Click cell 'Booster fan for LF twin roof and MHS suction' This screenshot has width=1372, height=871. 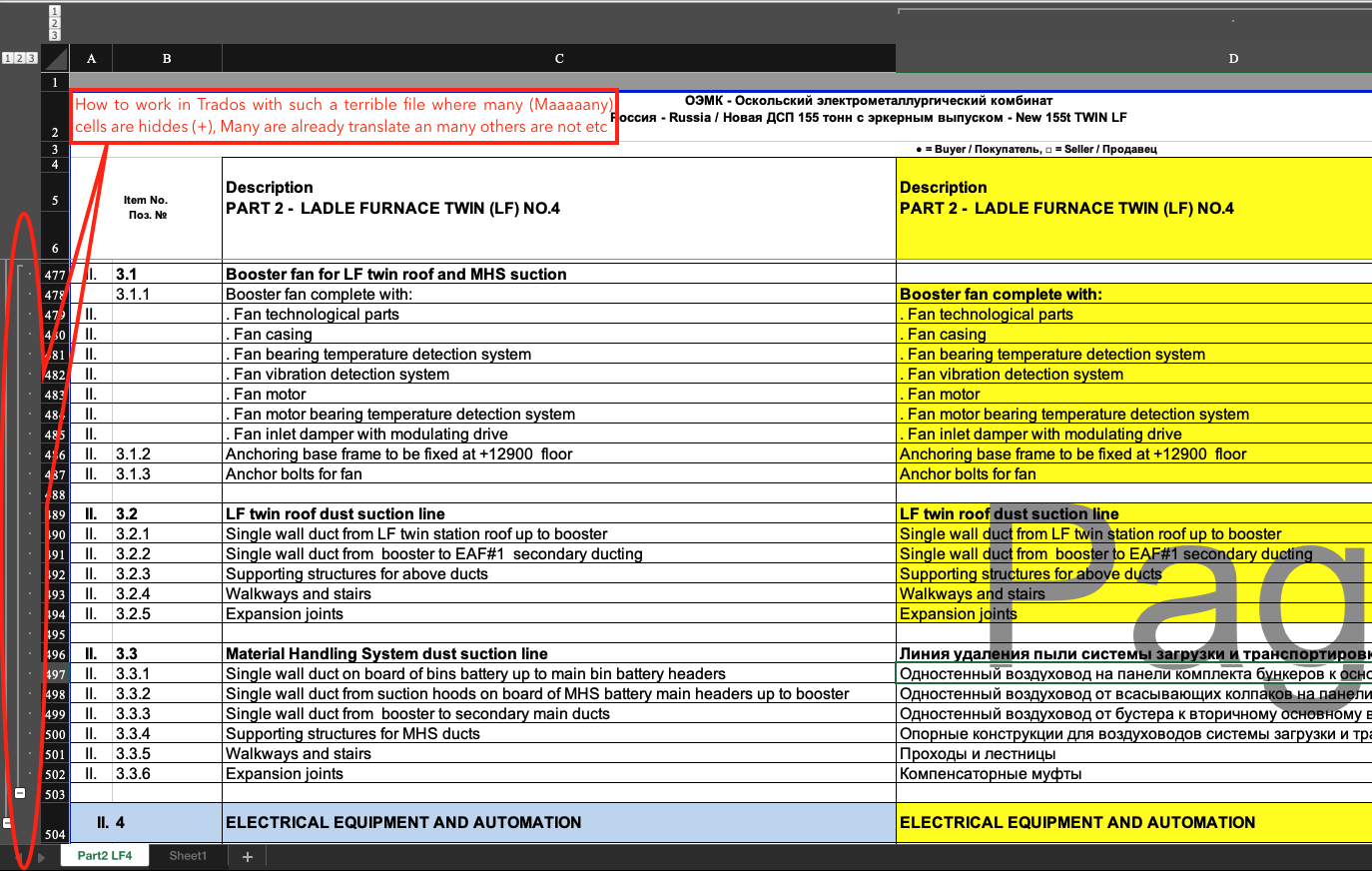tap(559, 274)
